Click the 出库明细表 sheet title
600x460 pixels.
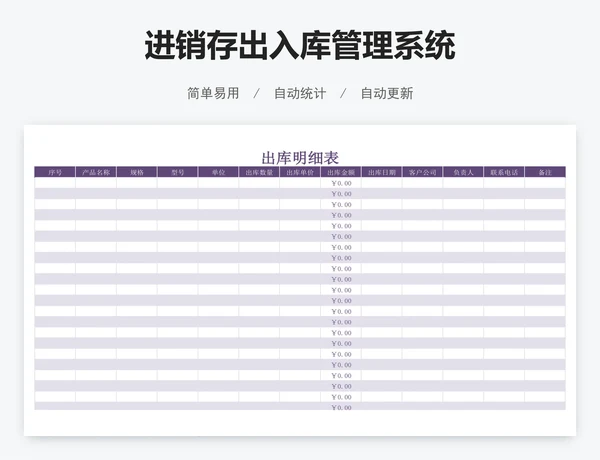300,157
